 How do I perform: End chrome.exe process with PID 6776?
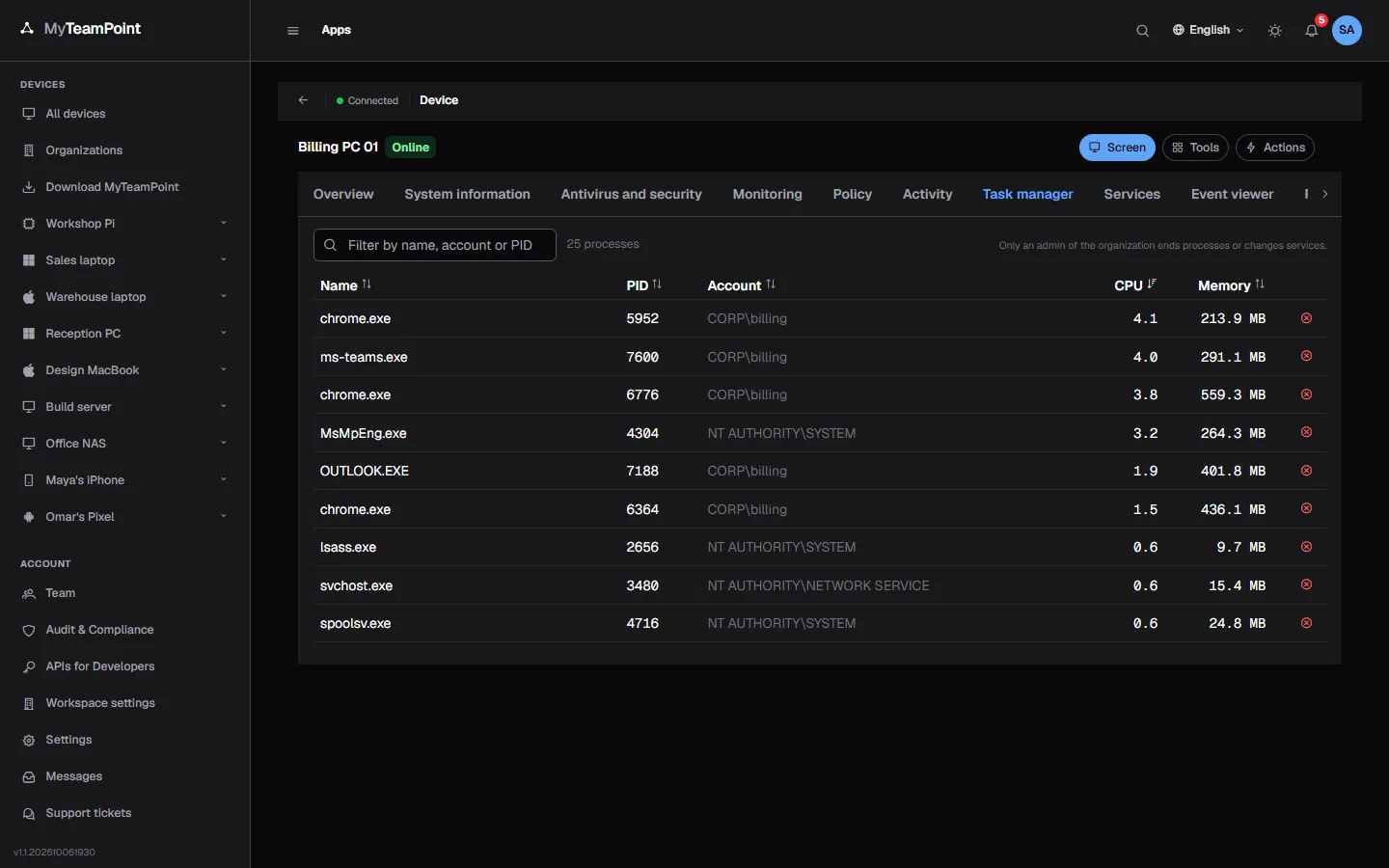[x=1306, y=394]
